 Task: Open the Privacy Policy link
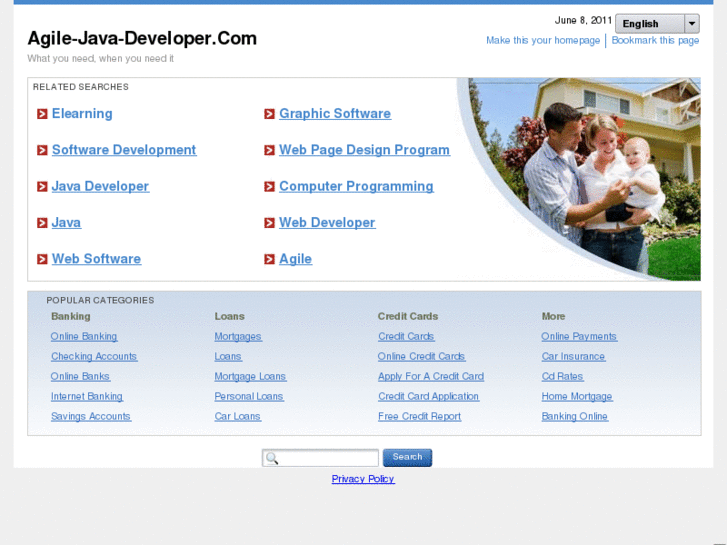pos(363,479)
